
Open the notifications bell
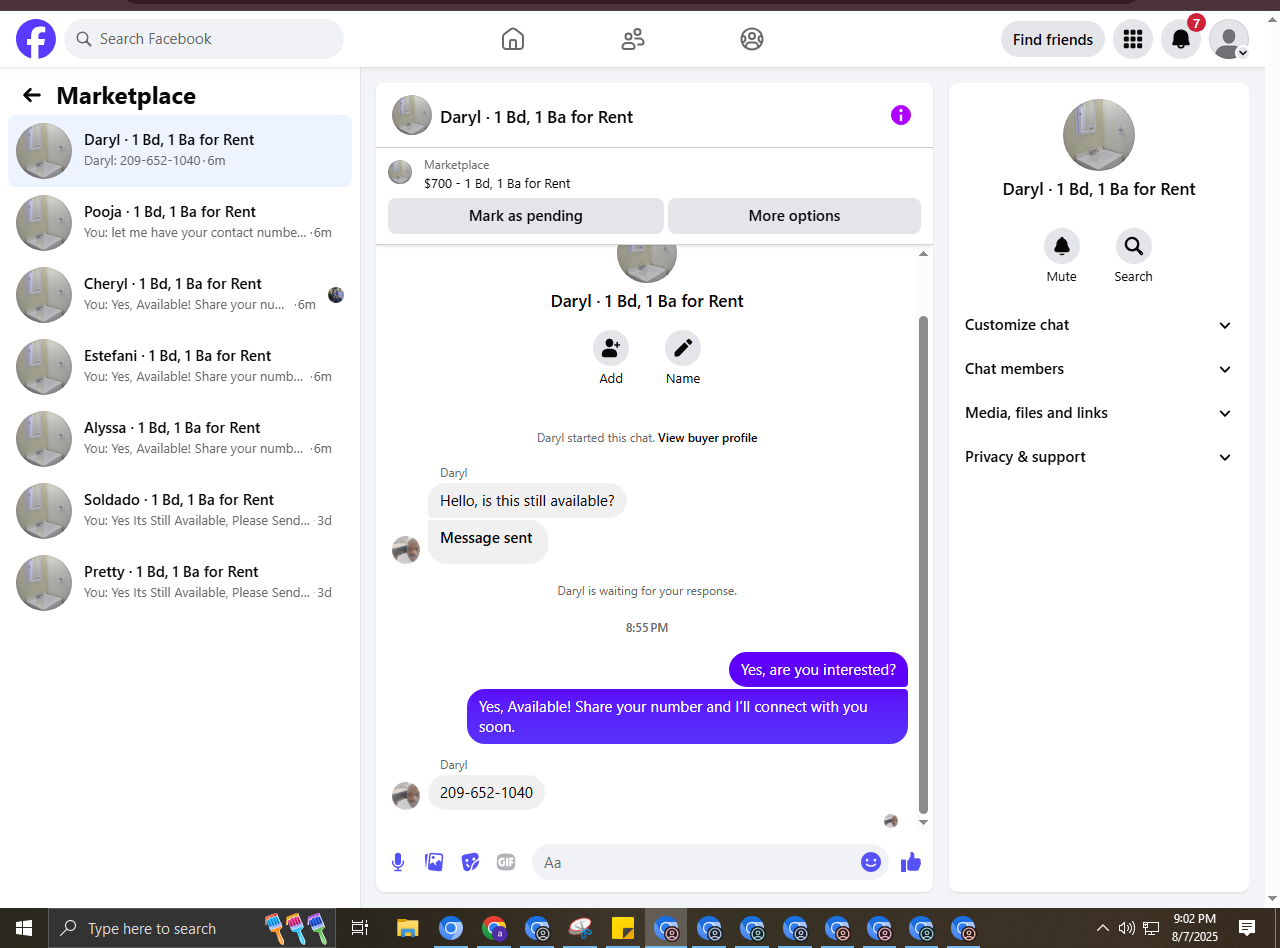(x=1181, y=39)
